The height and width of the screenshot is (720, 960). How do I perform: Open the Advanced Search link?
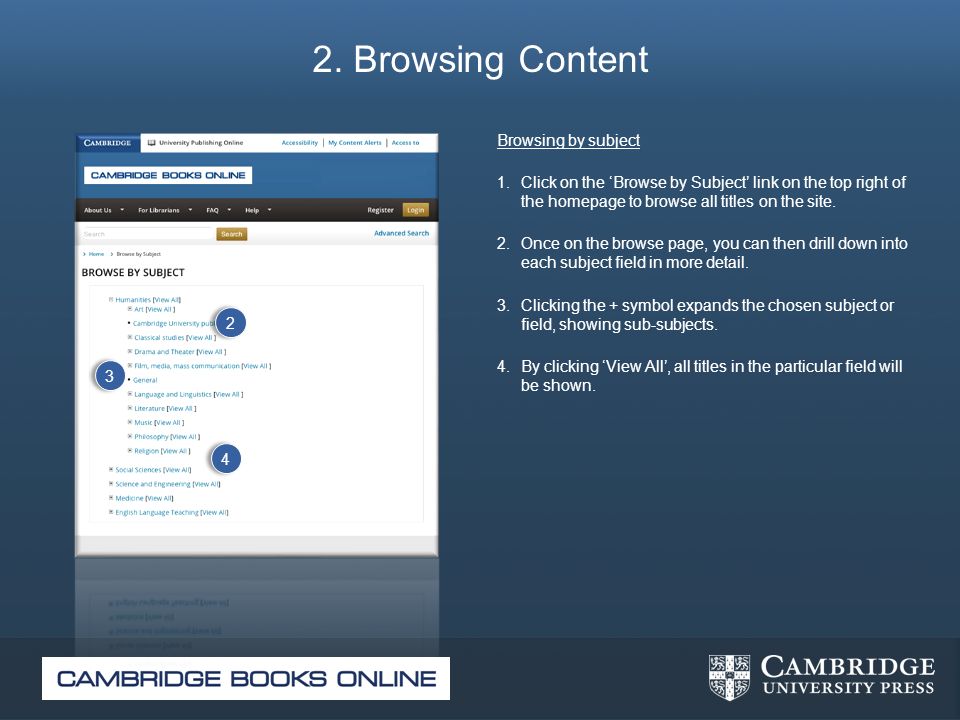pos(402,233)
